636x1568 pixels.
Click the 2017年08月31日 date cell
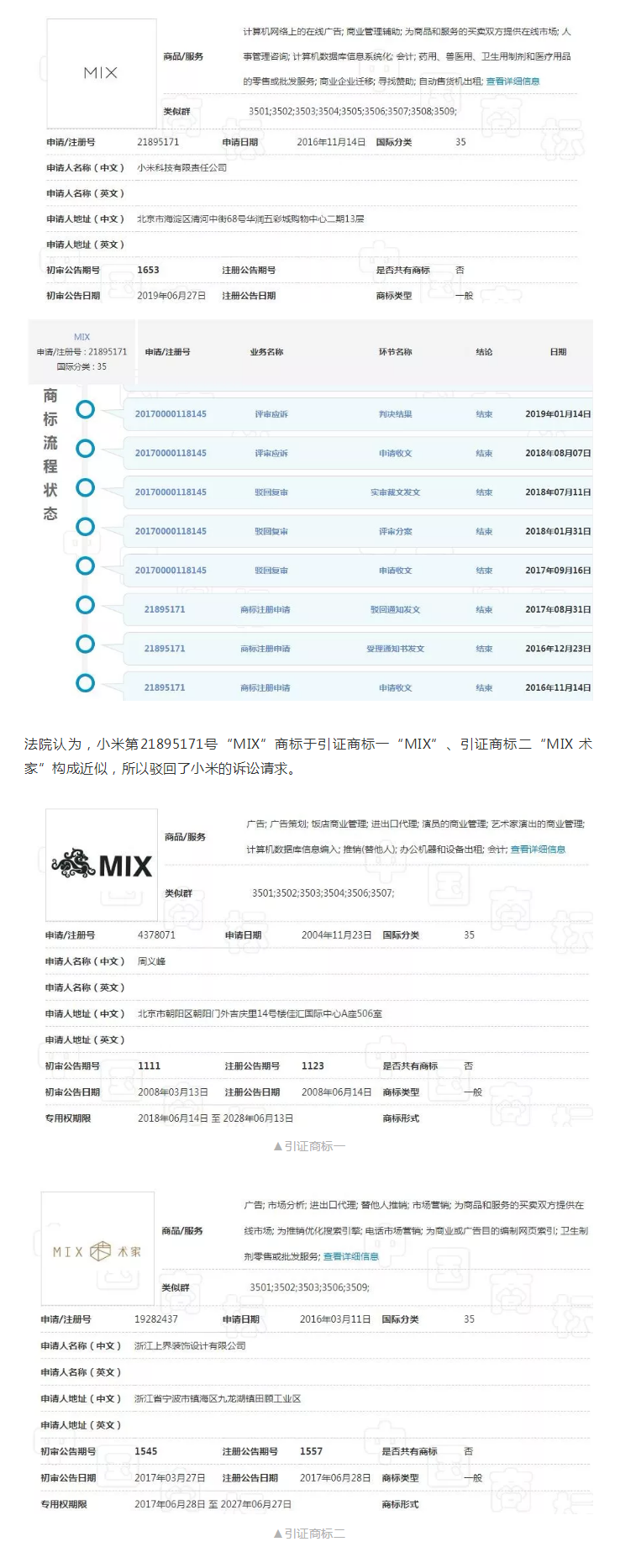point(558,609)
